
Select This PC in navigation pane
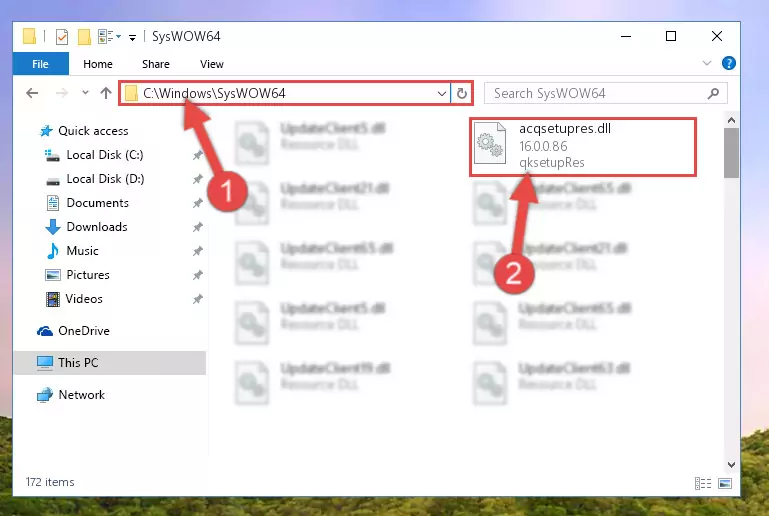point(77,362)
